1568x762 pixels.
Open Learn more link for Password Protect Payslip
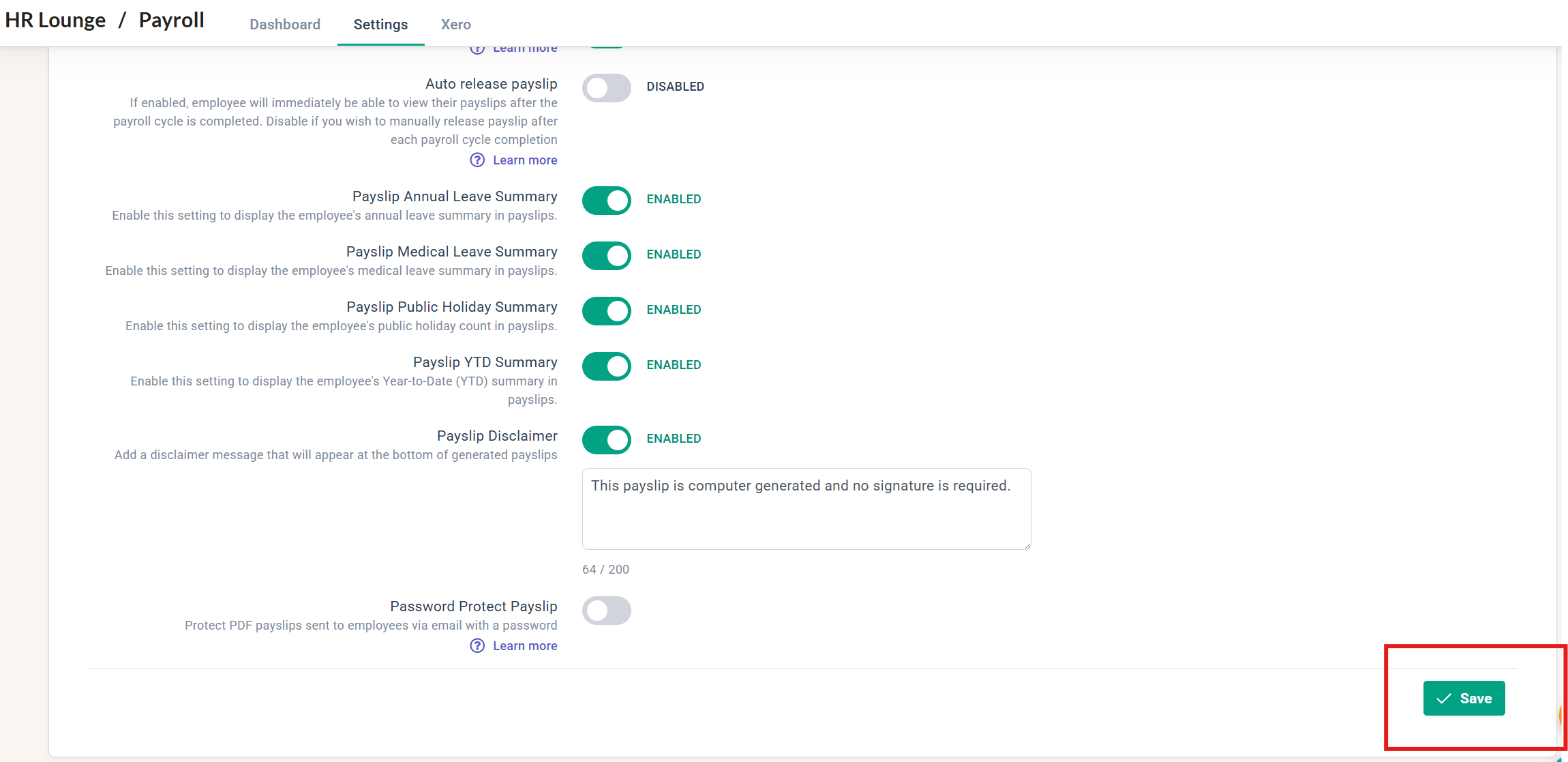coord(525,645)
